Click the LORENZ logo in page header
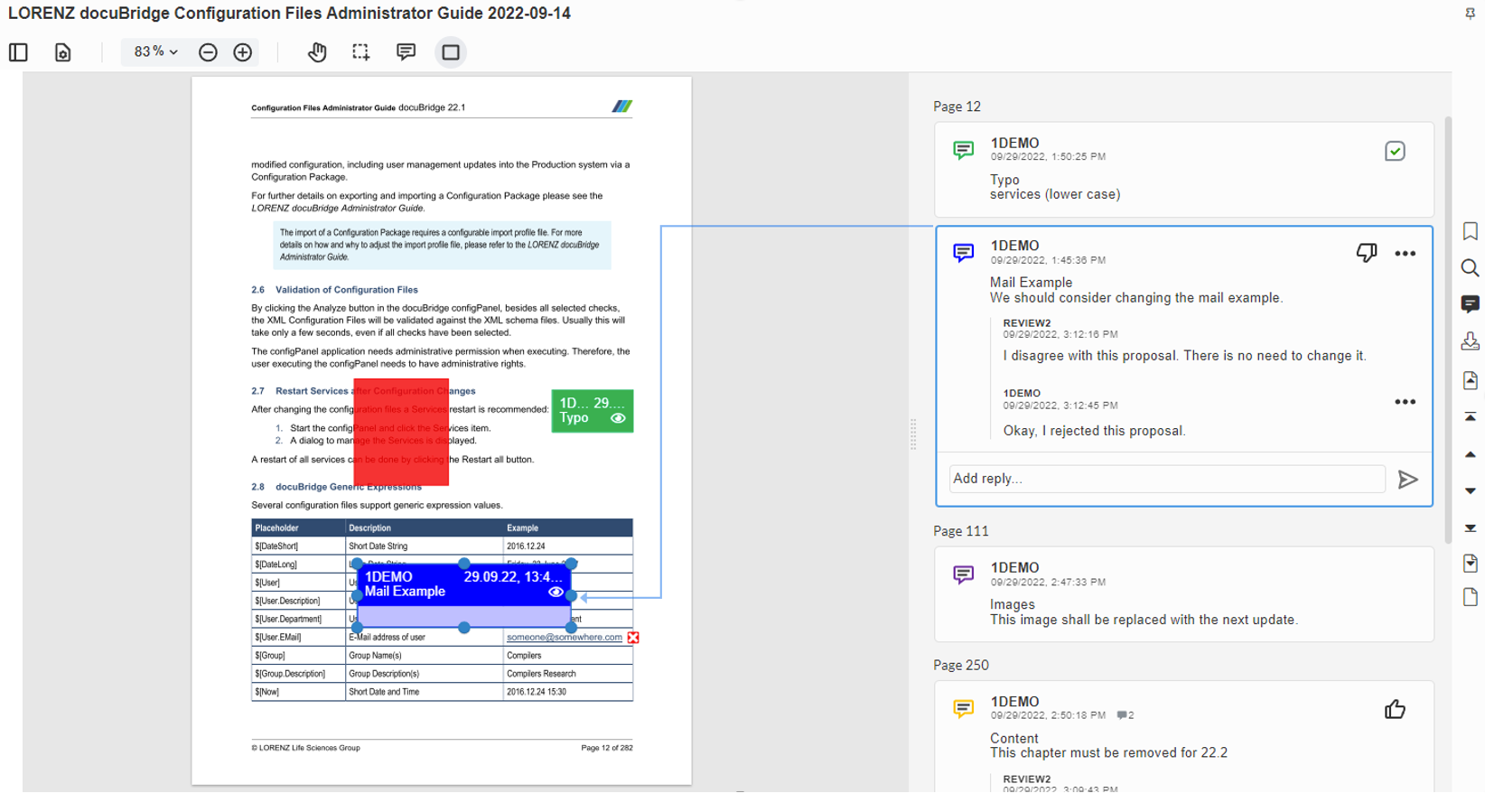Screen dimensions: 1485x812 pyautogui.click(x=621, y=107)
